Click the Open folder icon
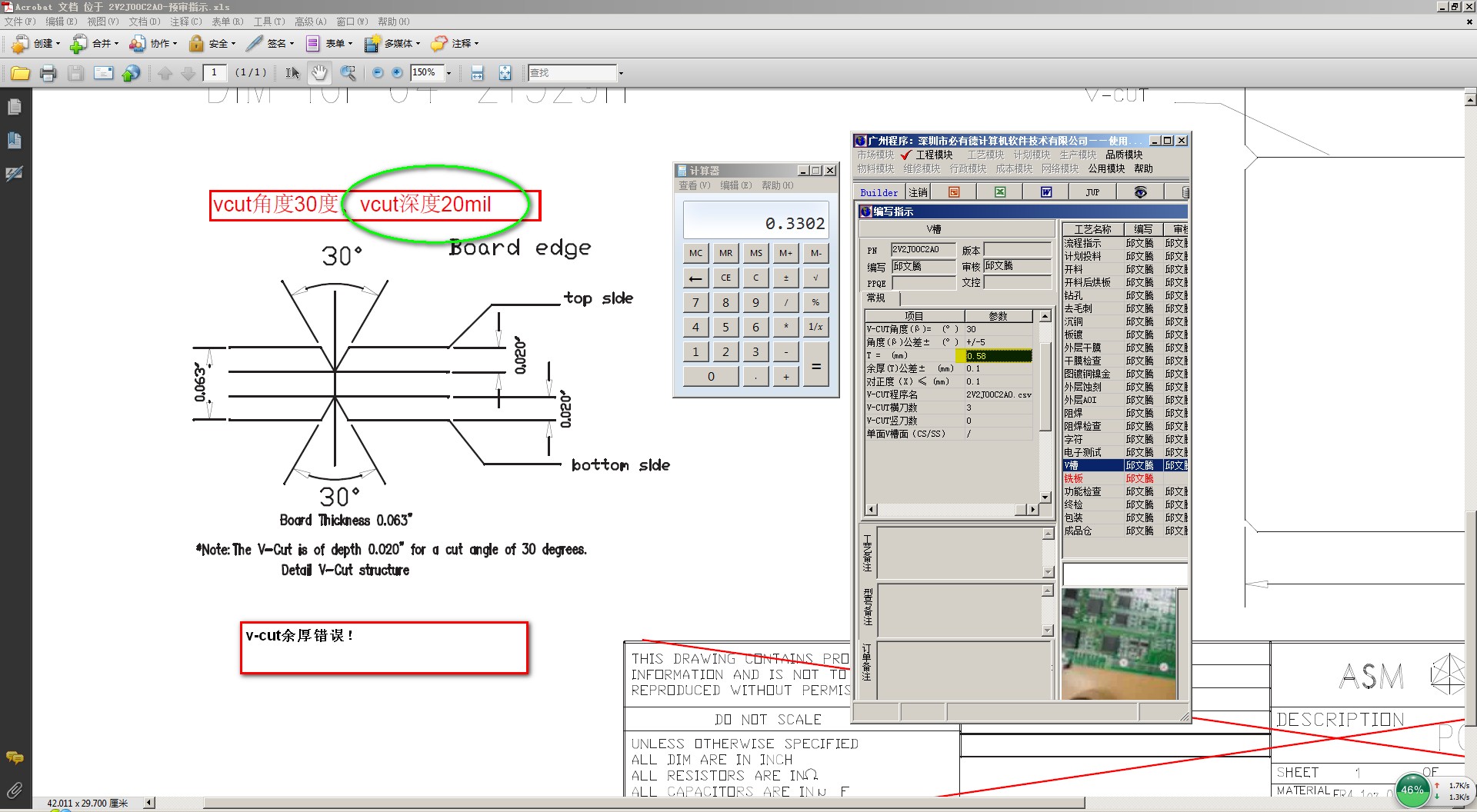The height and width of the screenshot is (812, 1477). click(20, 73)
